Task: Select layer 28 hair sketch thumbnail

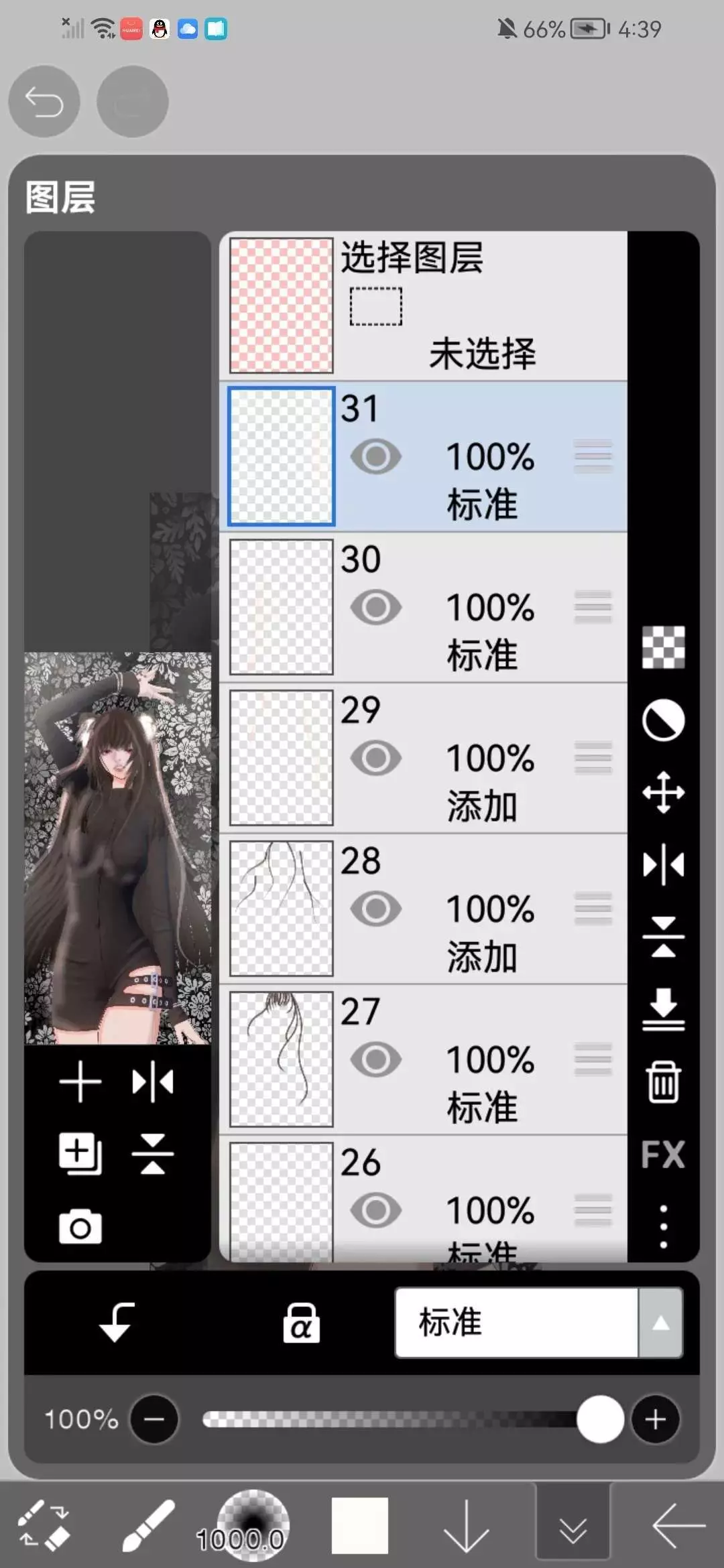Action: coord(282,909)
